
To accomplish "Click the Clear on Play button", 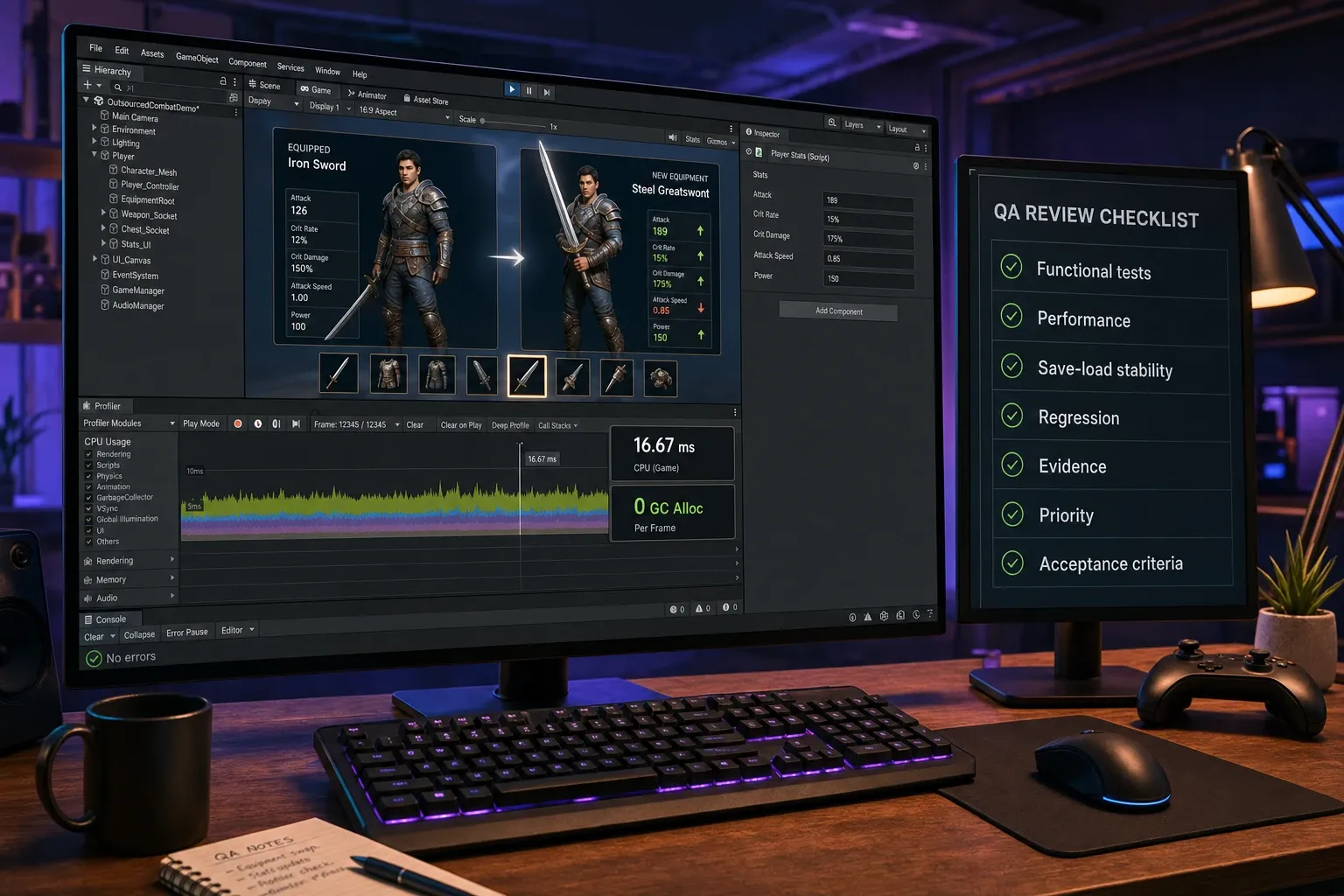I will coord(461,425).
